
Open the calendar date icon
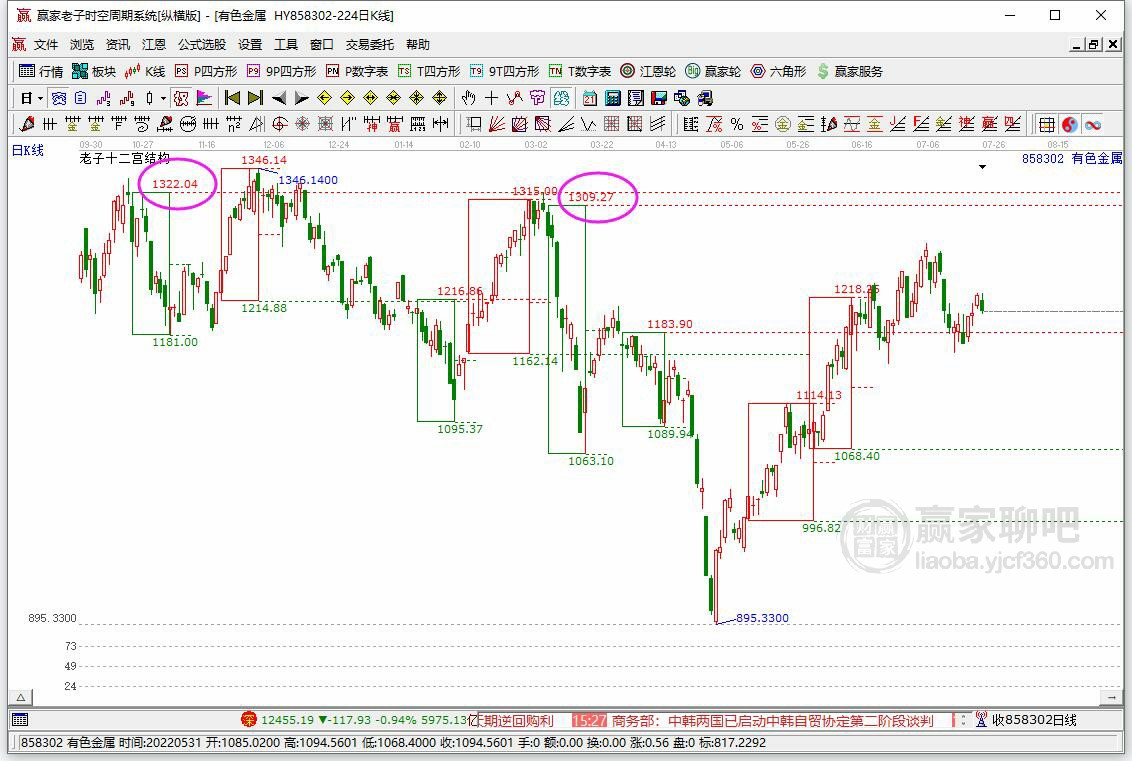[x=590, y=98]
